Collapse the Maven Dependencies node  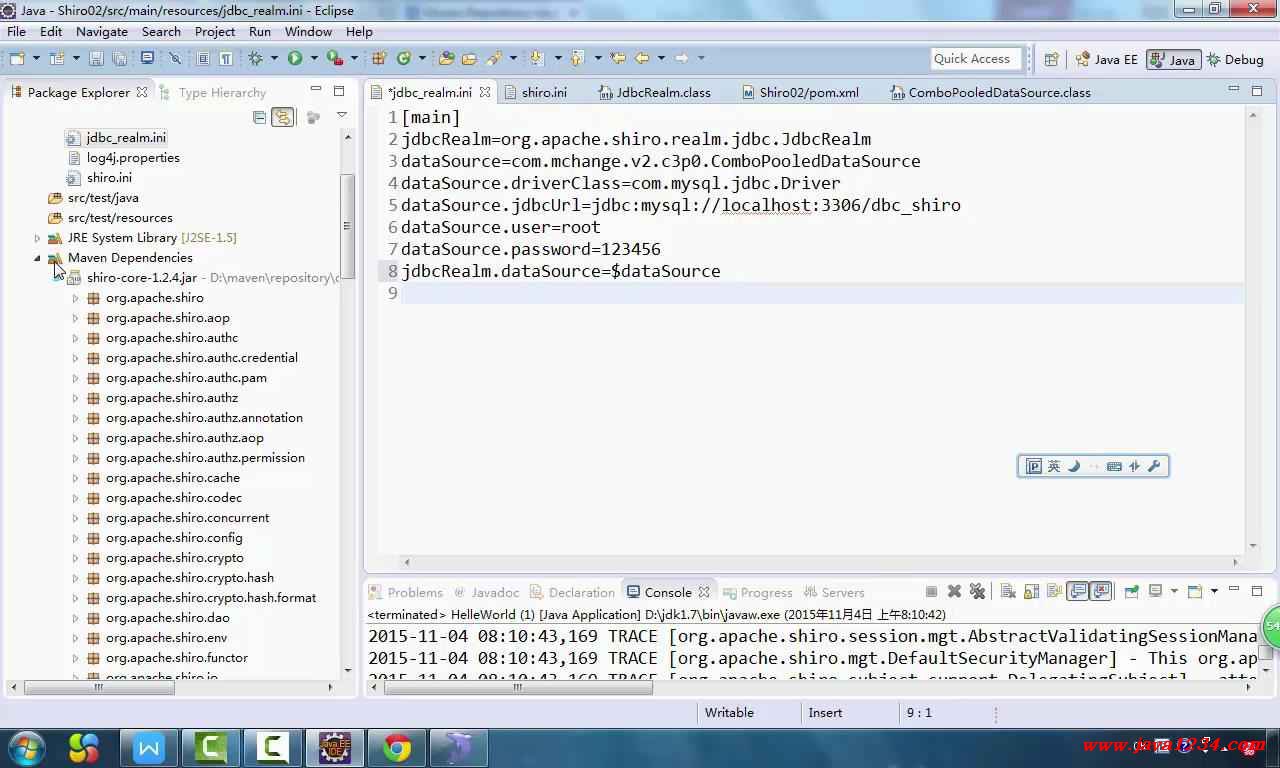(x=37, y=258)
